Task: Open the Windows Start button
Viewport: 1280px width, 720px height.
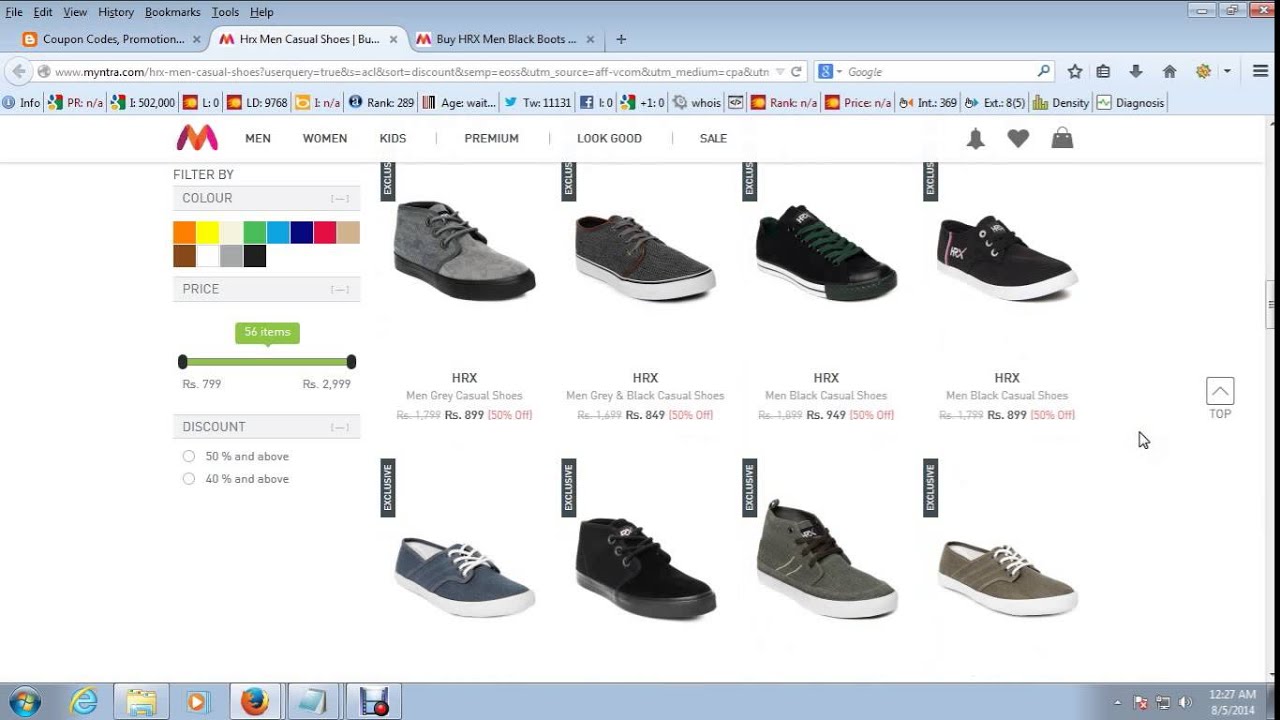Action: [x=23, y=701]
